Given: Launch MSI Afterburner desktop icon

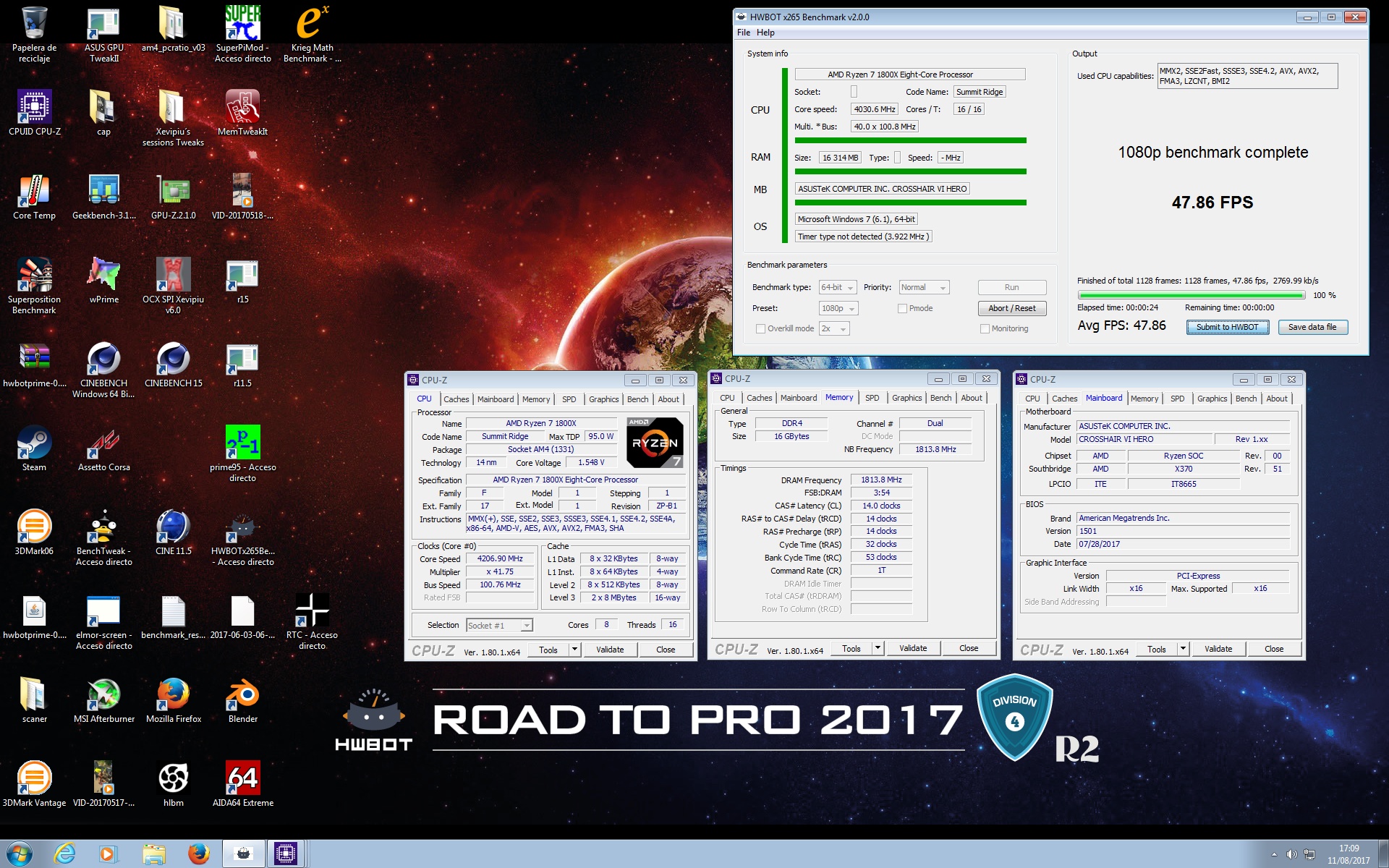Looking at the screenshot, I should [x=103, y=699].
